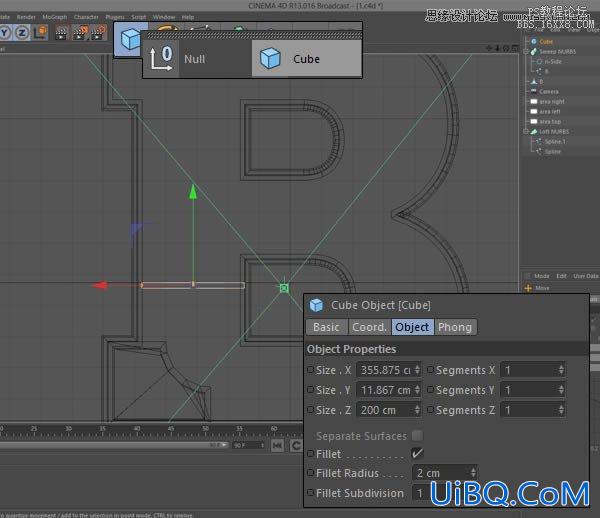This screenshot has height=518, width=600.
Task: Select the Cube object in Object Manager
Action: click(x=546, y=41)
